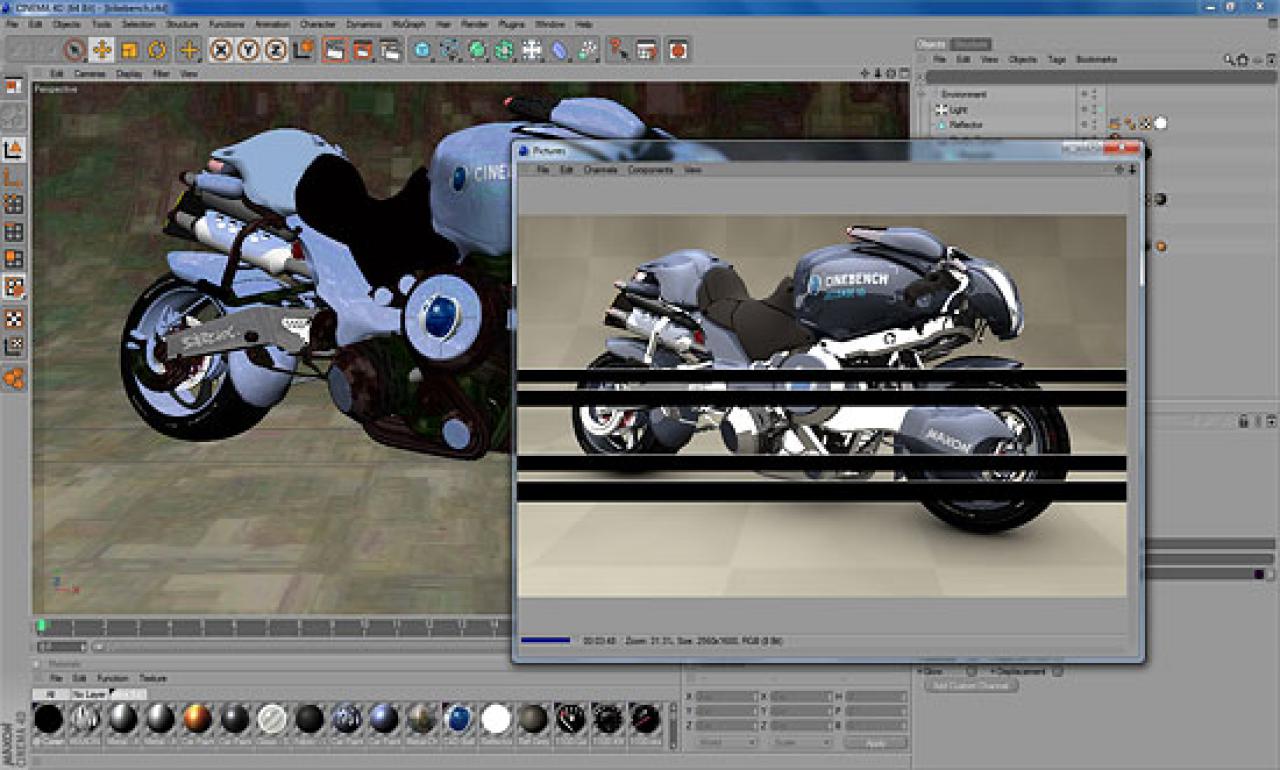Select the Live Selection tool
1280x770 pixels.
[x=75, y=49]
